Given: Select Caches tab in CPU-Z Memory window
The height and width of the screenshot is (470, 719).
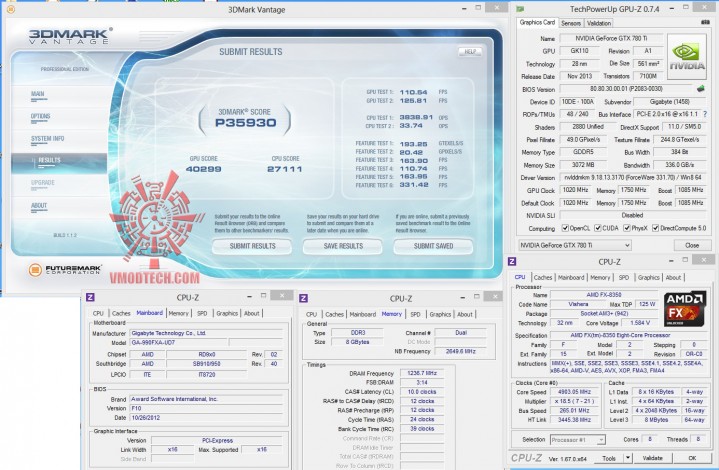Looking at the screenshot, I should (x=334, y=314).
